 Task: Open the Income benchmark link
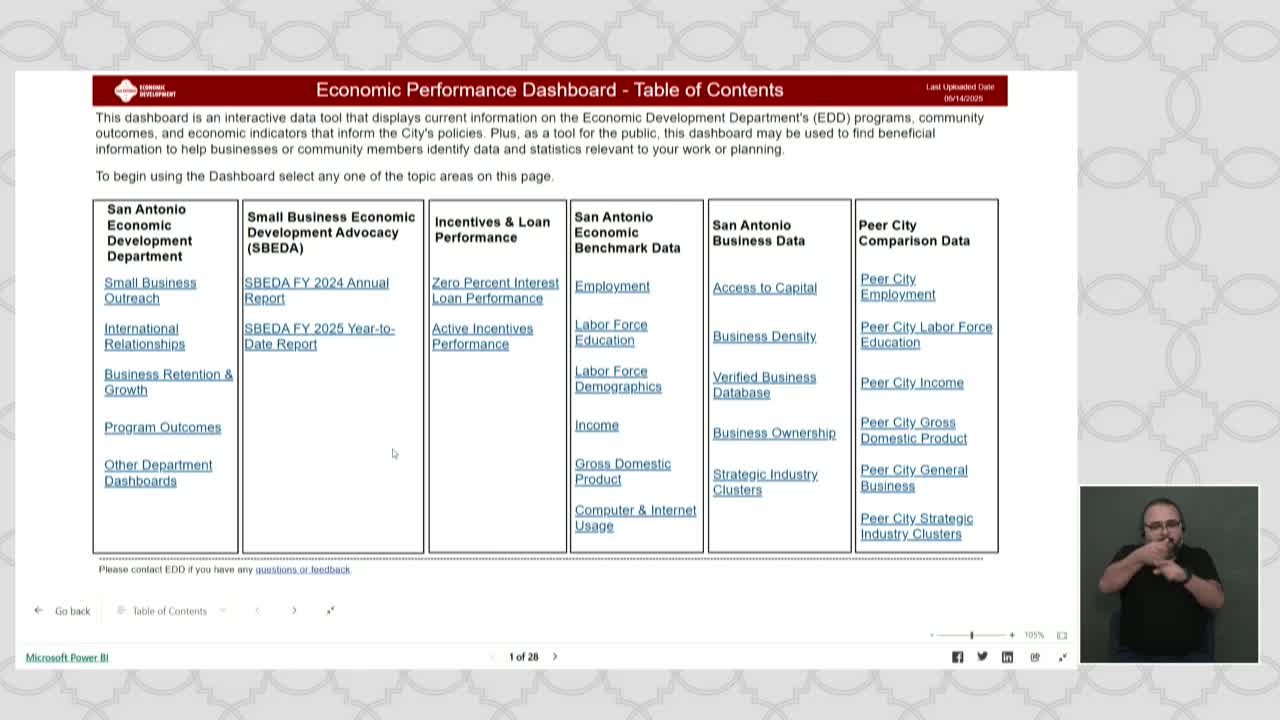click(x=596, y=425)
